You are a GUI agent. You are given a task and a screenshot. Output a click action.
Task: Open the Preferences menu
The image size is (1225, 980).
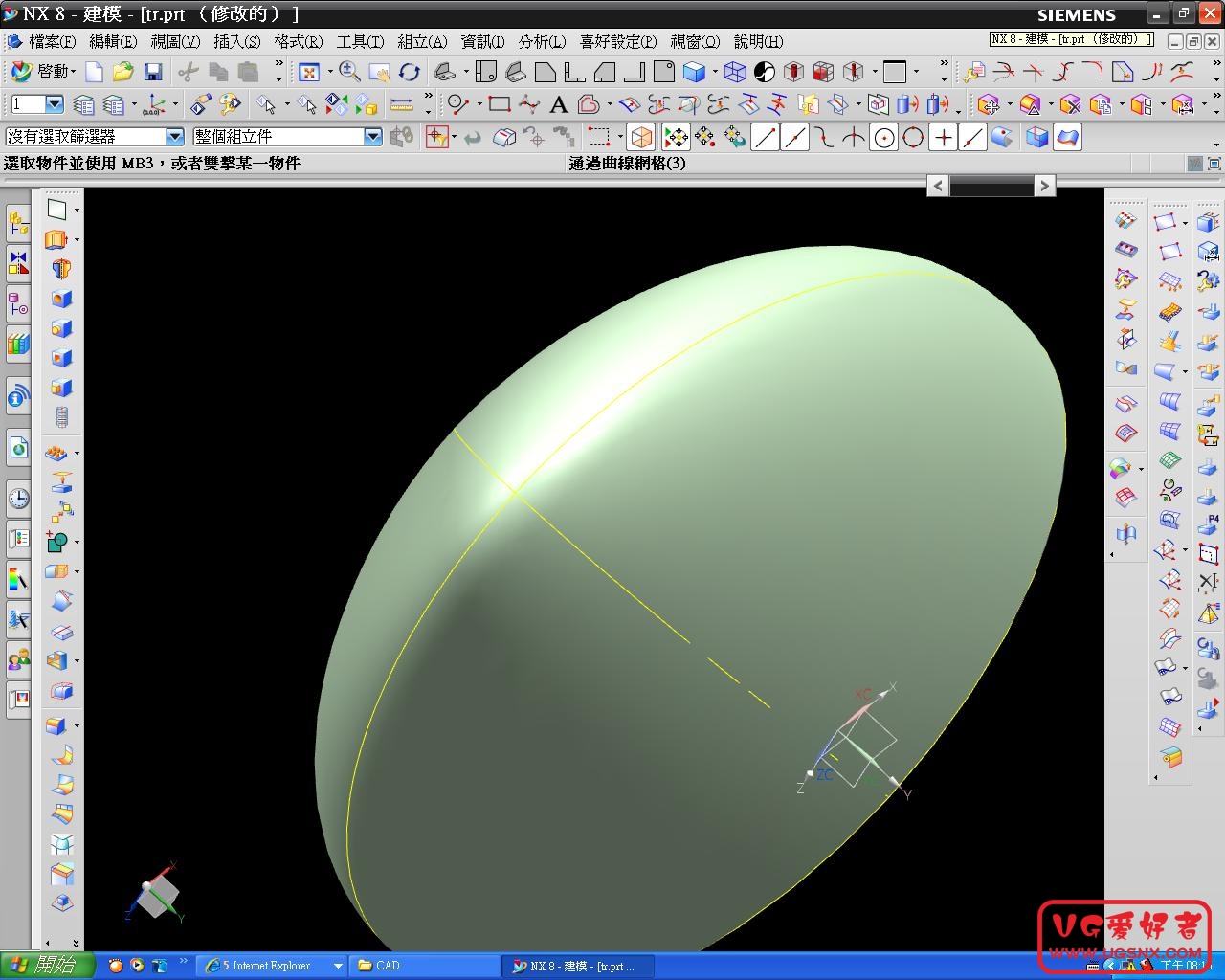(618, 41)
